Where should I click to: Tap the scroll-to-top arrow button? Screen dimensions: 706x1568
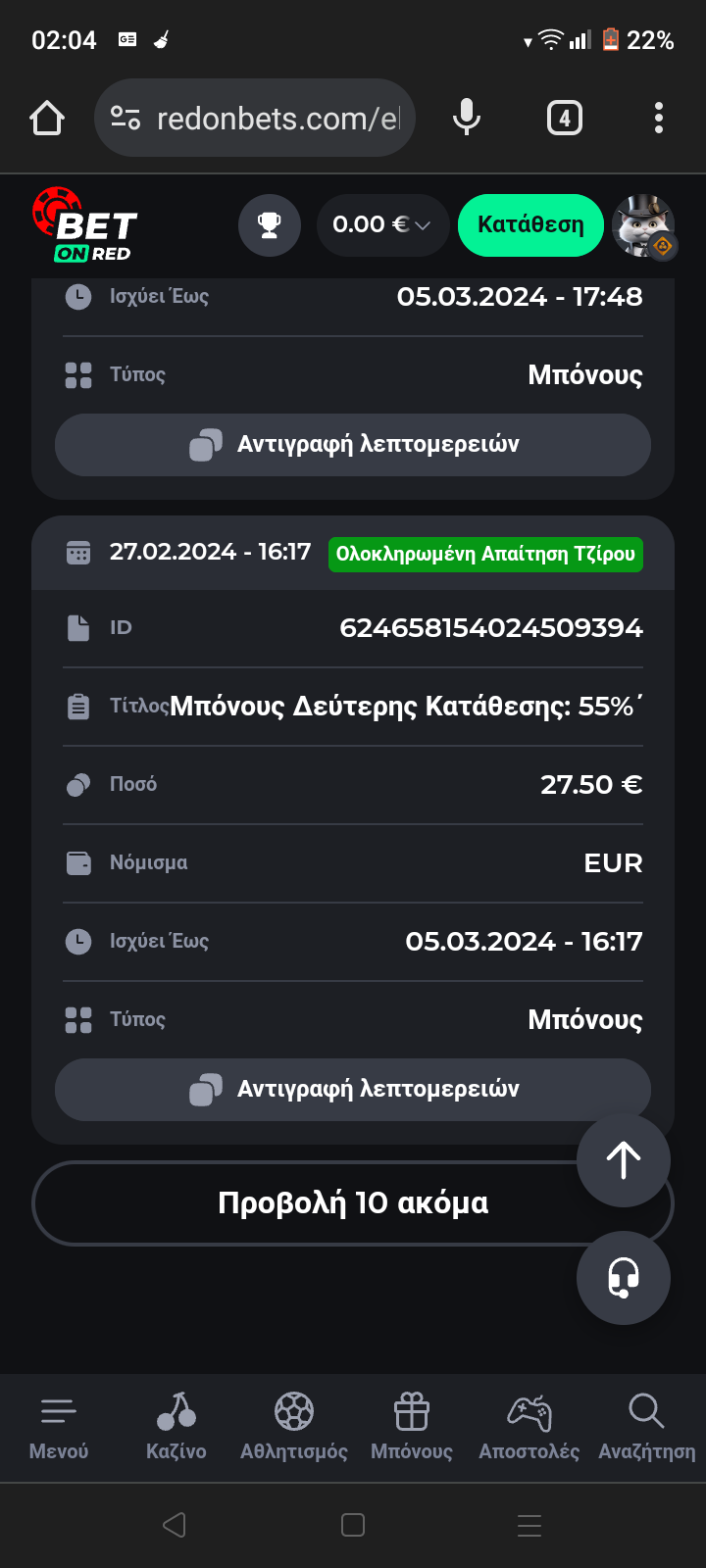[624, 1160]
